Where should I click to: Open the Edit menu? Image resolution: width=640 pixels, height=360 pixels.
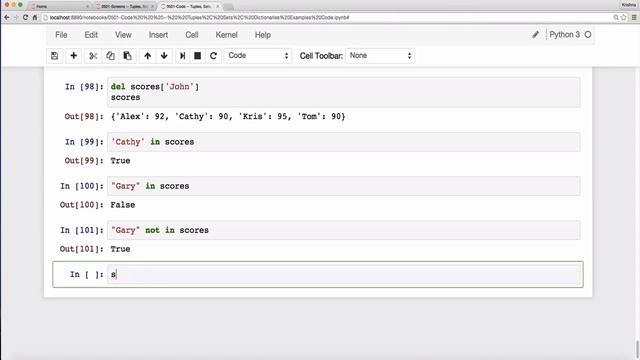coord(91,35)
